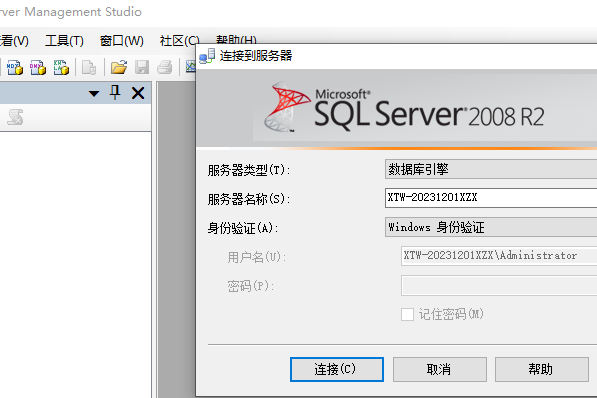Viewport: 597px width, 398px height.
Task: Open the Object Explorer panel options arrow
Action: point(94,93)
